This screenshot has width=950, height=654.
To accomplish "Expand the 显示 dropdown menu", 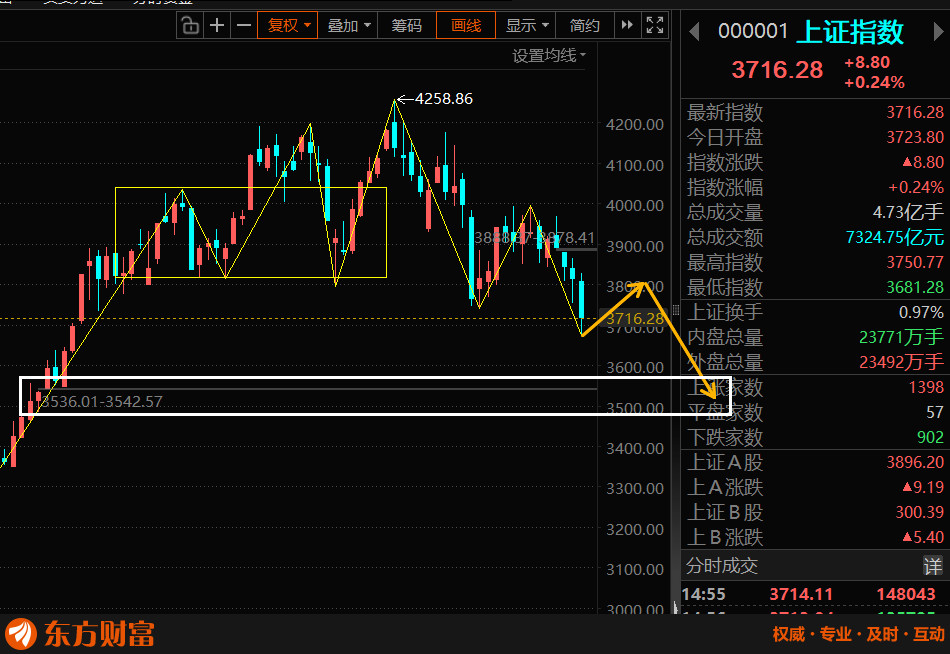I will coord(526,25).
